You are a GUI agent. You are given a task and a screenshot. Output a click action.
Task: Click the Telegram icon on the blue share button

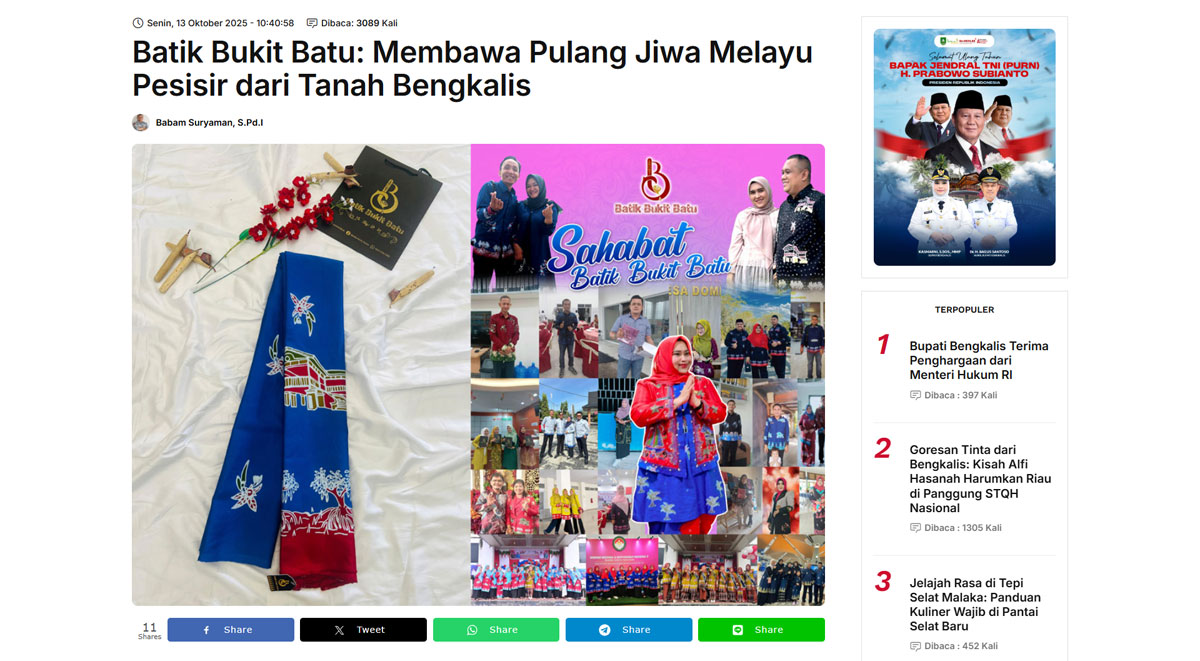coord(605,630)
